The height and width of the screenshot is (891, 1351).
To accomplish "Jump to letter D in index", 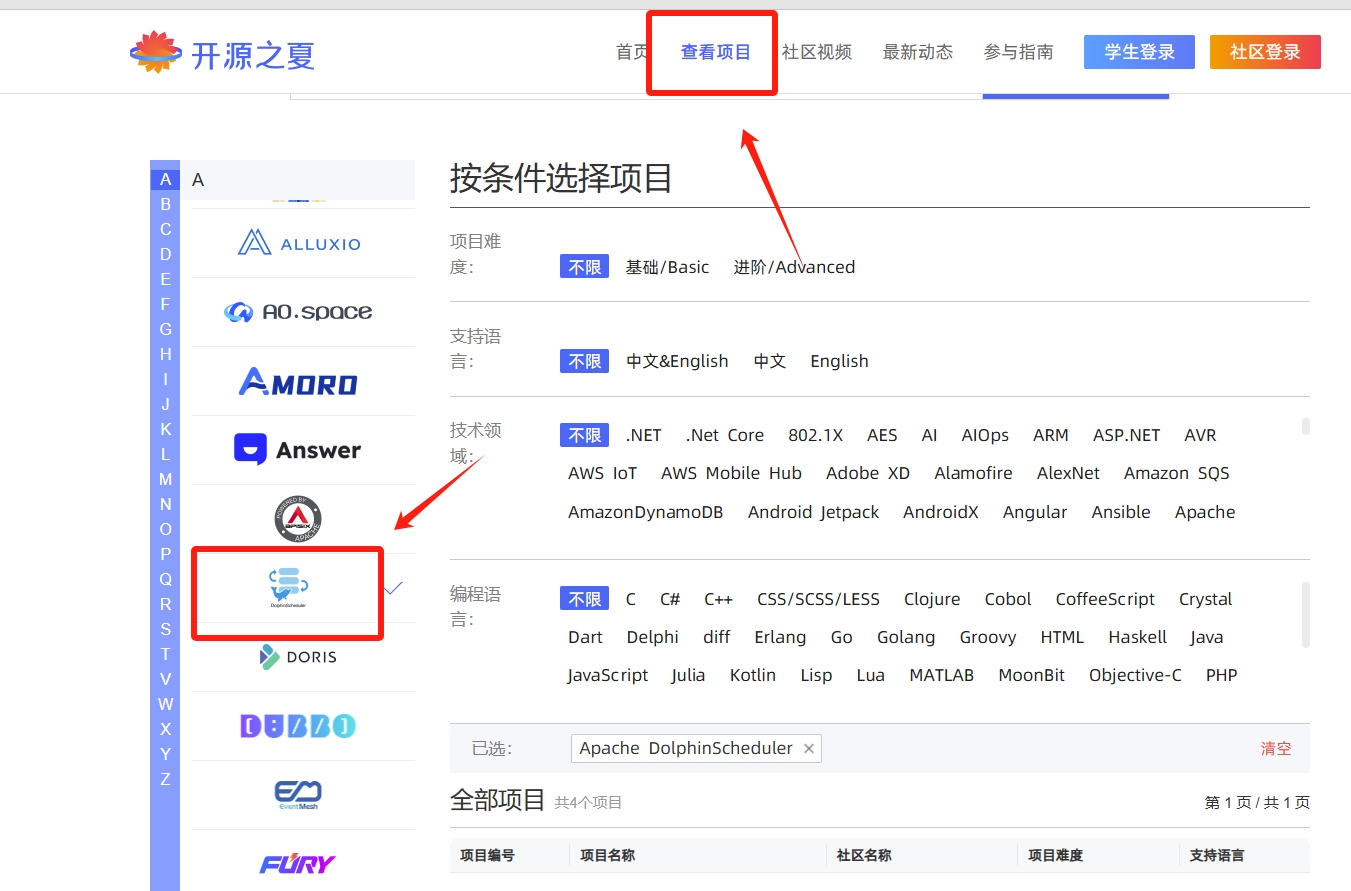I will click(165, 254).
